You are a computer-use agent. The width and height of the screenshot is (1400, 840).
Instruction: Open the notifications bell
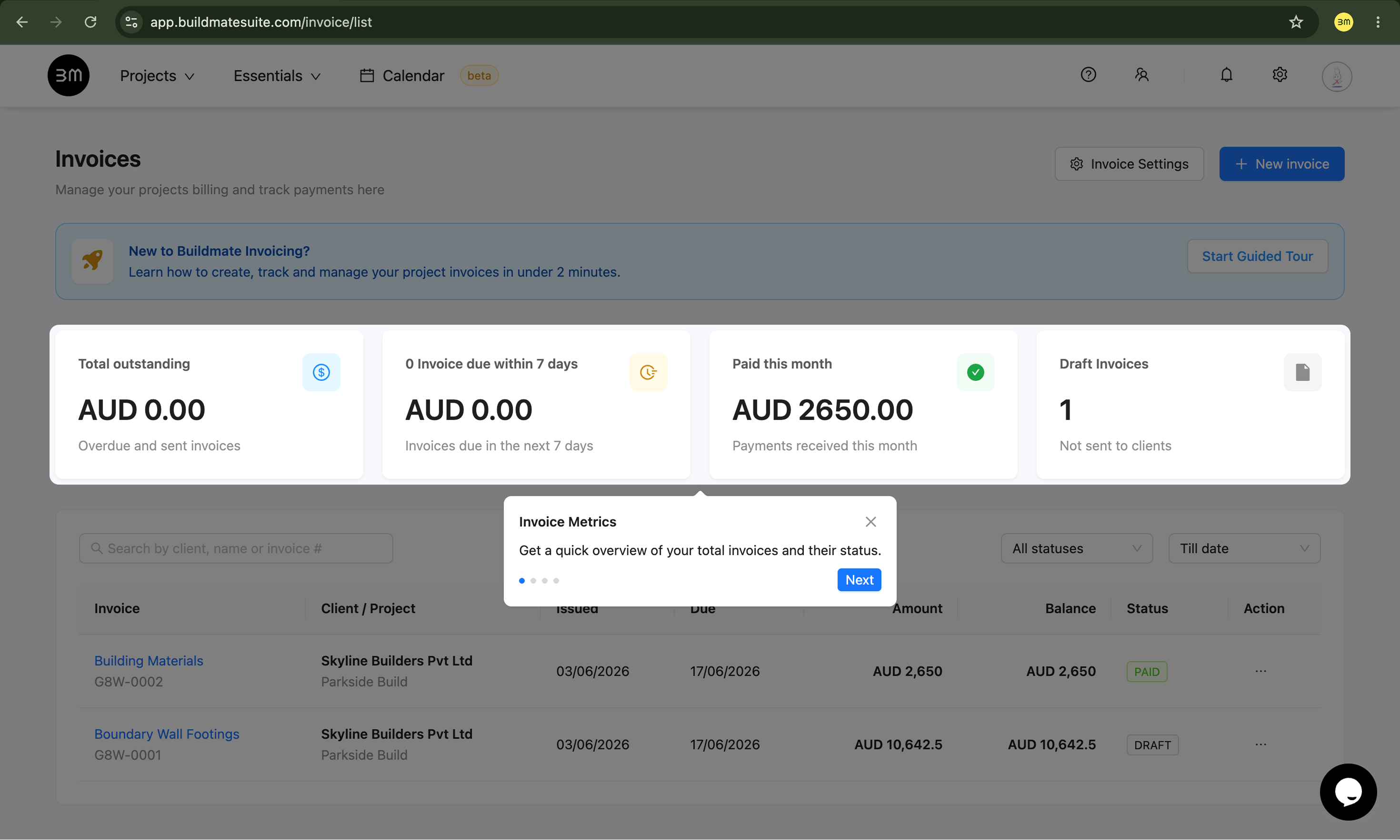[1226, 75]
